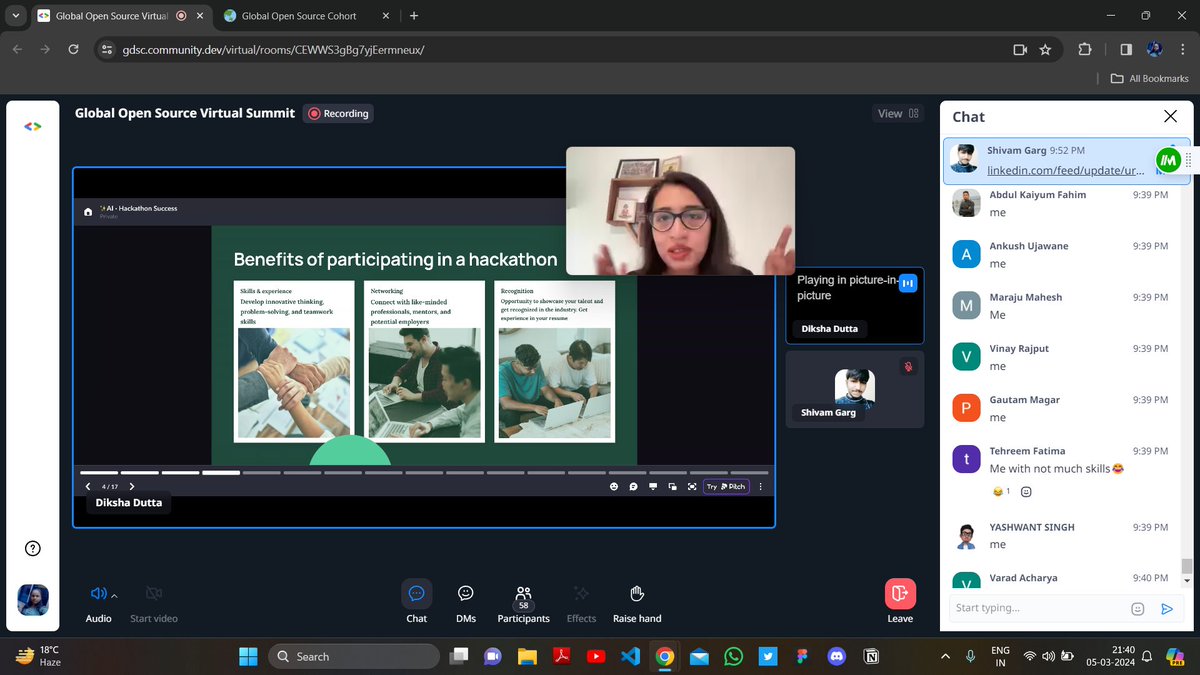Open the Chat panel button
The width and height of the screenshot is (1200, 675).
417,602
